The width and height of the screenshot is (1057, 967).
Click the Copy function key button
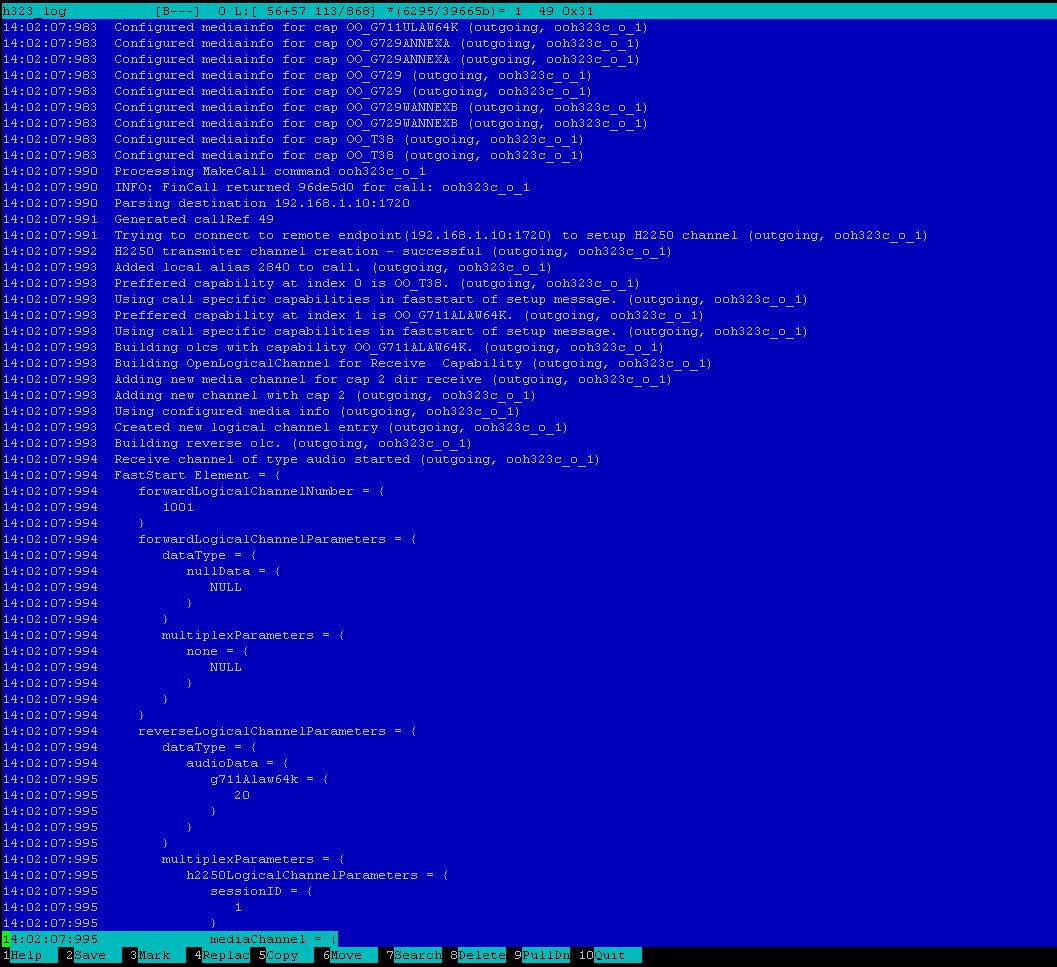282,955
